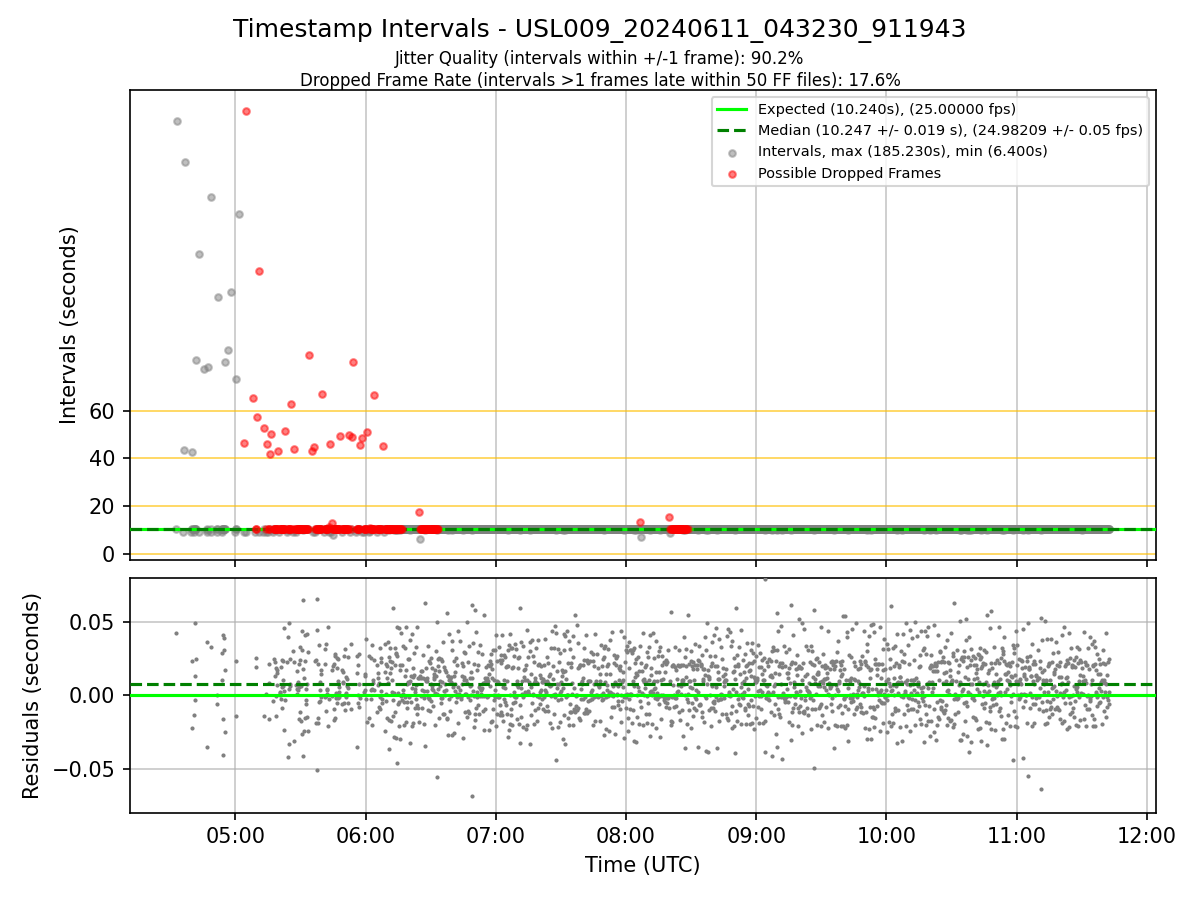Click the '07:00' time tick label

(496, 835)
